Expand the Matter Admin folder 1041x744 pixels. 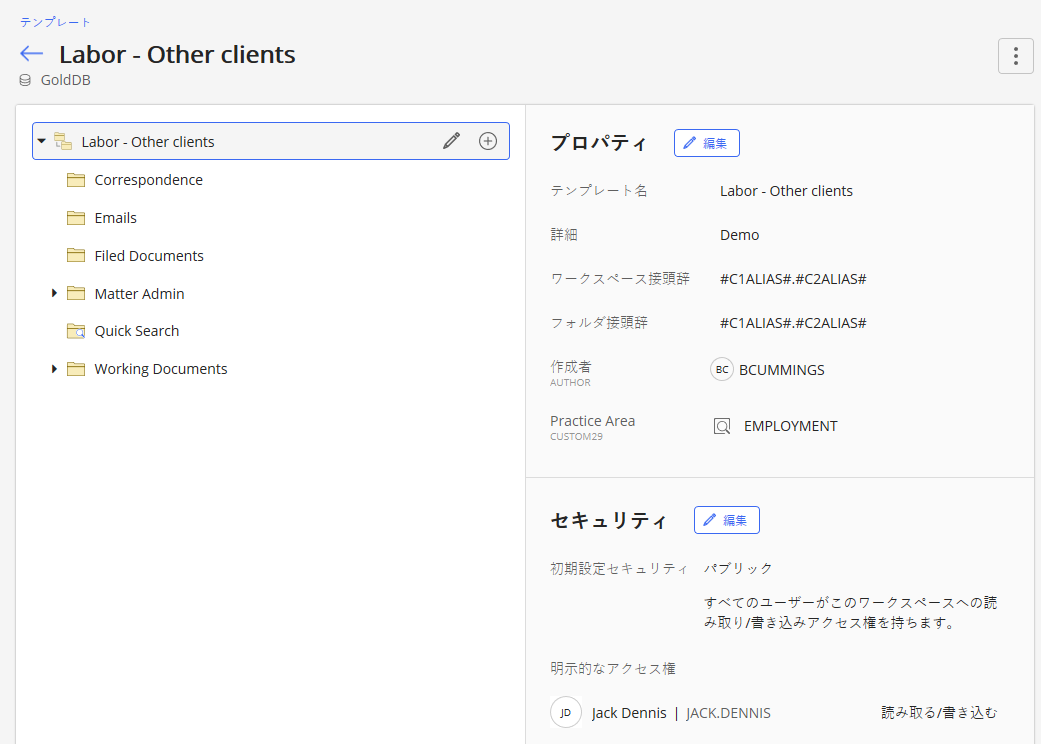click(x=54, y=294)
